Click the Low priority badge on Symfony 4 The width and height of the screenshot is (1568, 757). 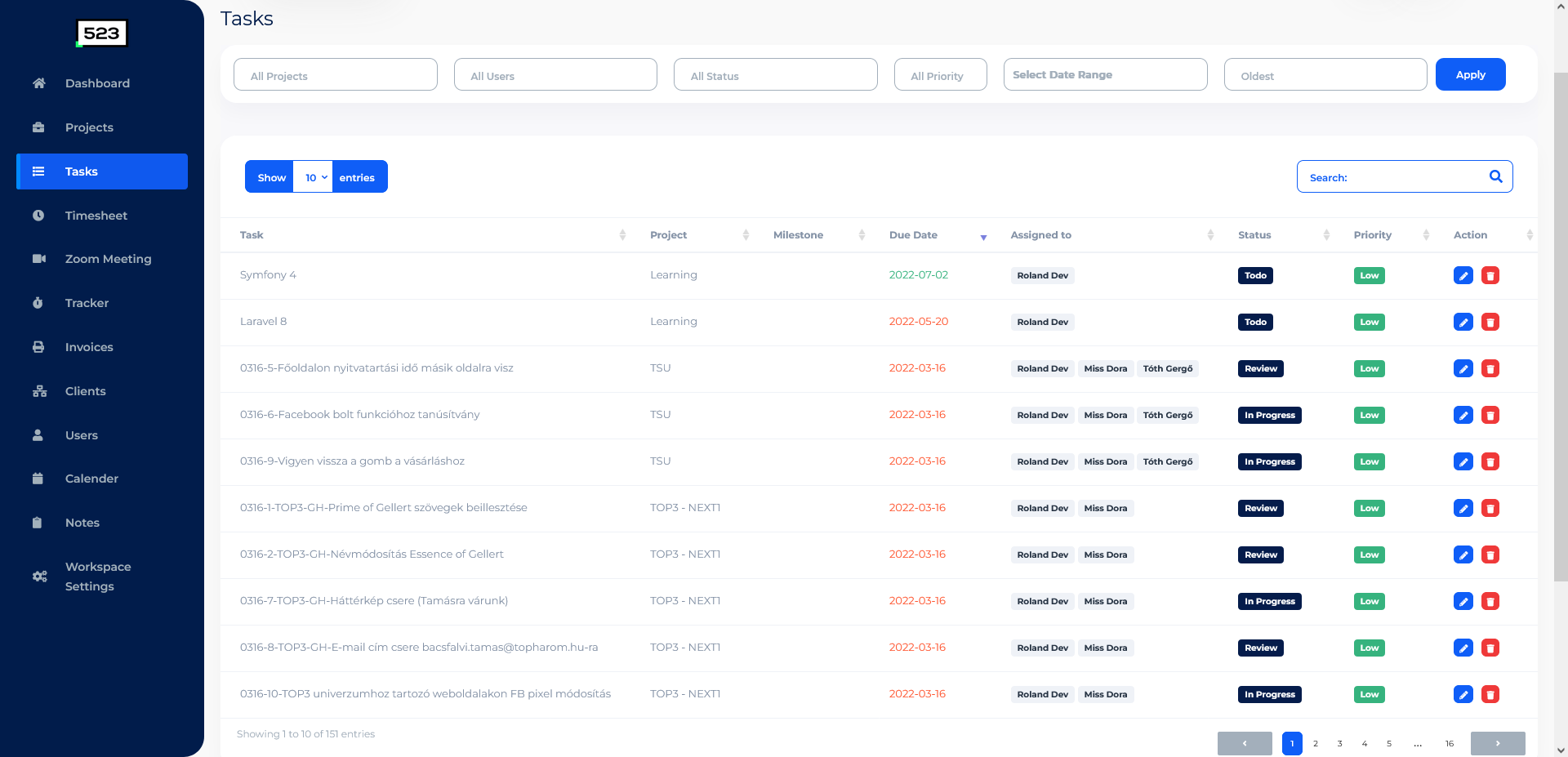click(x=1369, y=276)
